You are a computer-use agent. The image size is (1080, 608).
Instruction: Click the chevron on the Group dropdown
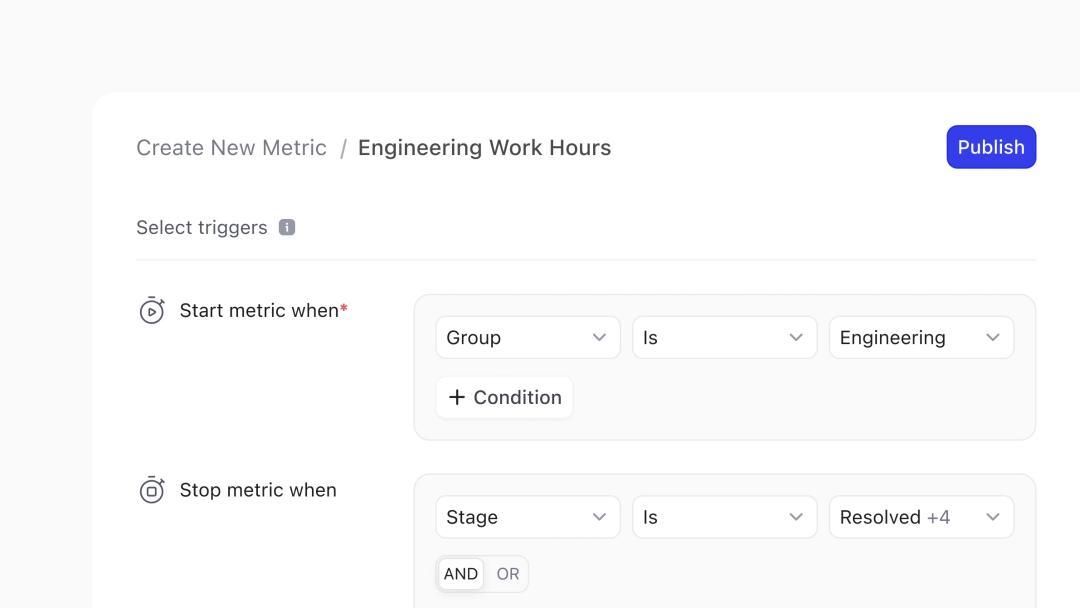click(x=599, y=337)
